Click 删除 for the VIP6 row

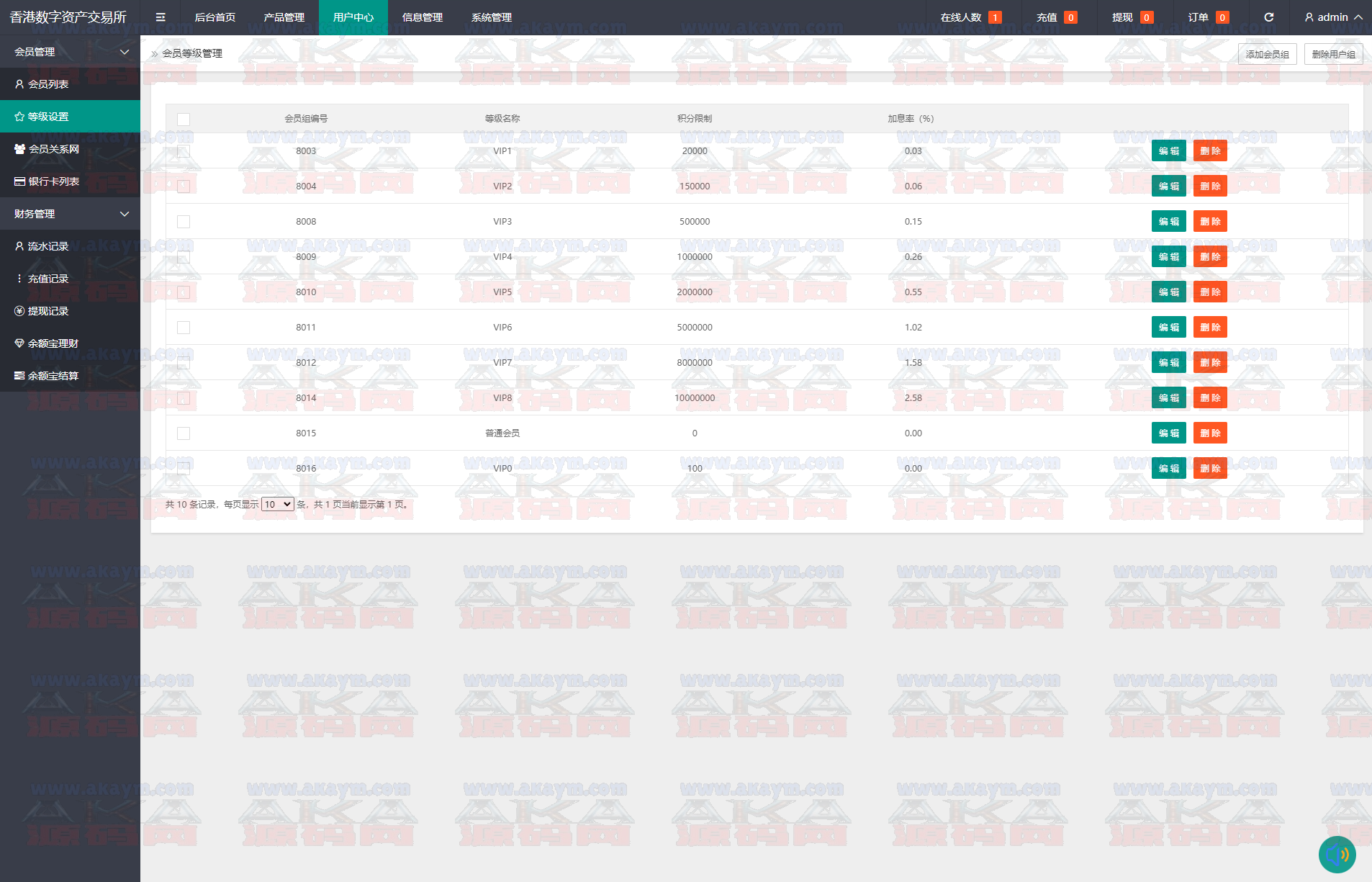[x=1210, y=328]
